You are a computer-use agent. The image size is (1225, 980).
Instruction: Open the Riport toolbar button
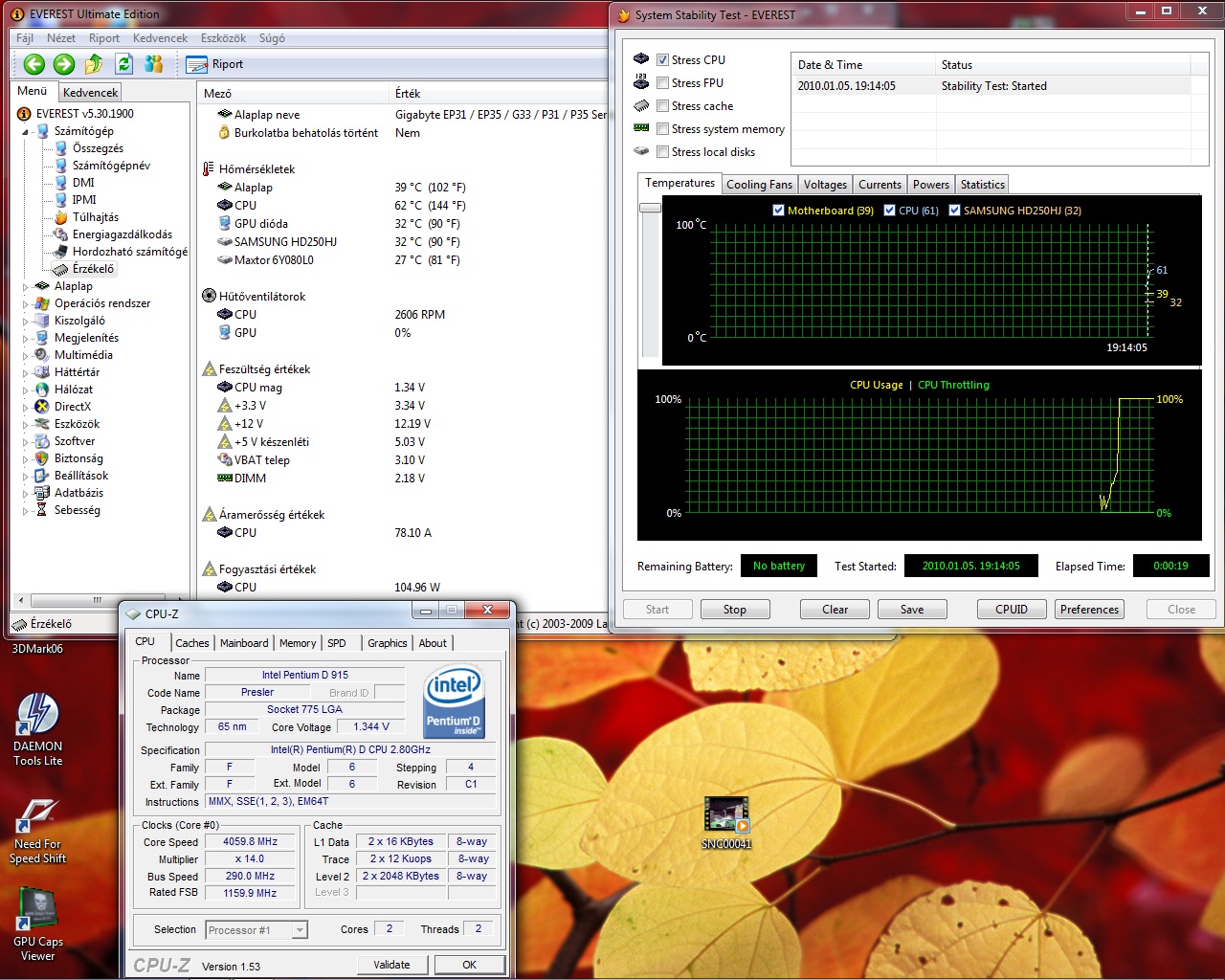pyautogui.click(x=215, y=64)
